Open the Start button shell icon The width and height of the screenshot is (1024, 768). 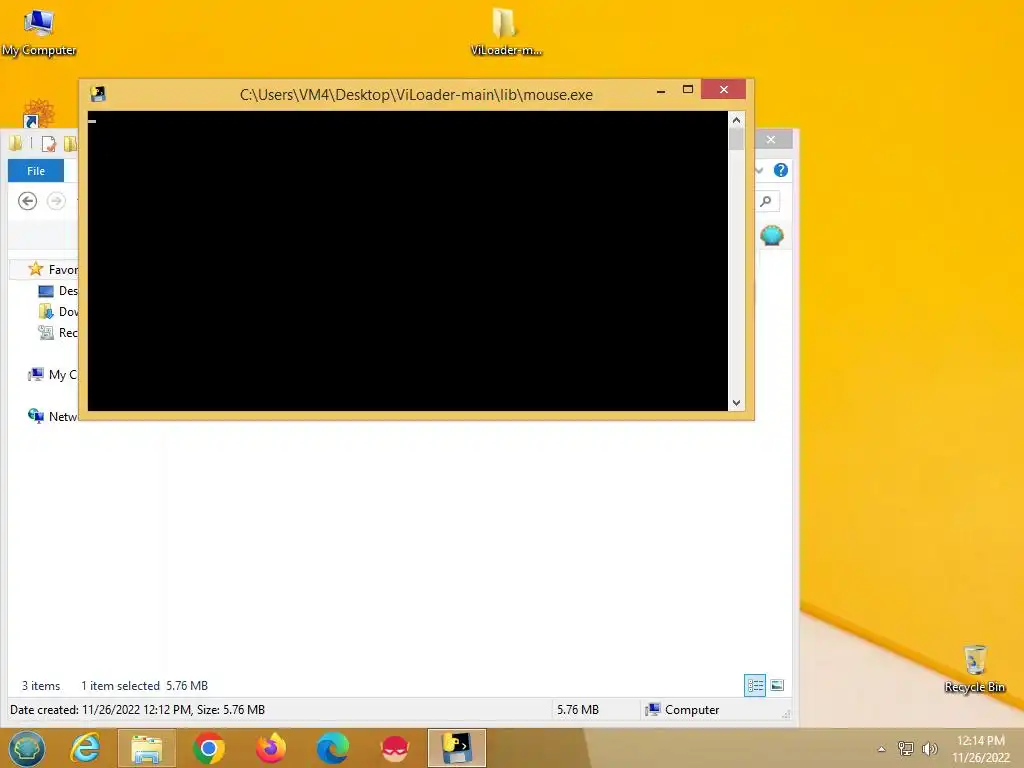click(26, 748)
